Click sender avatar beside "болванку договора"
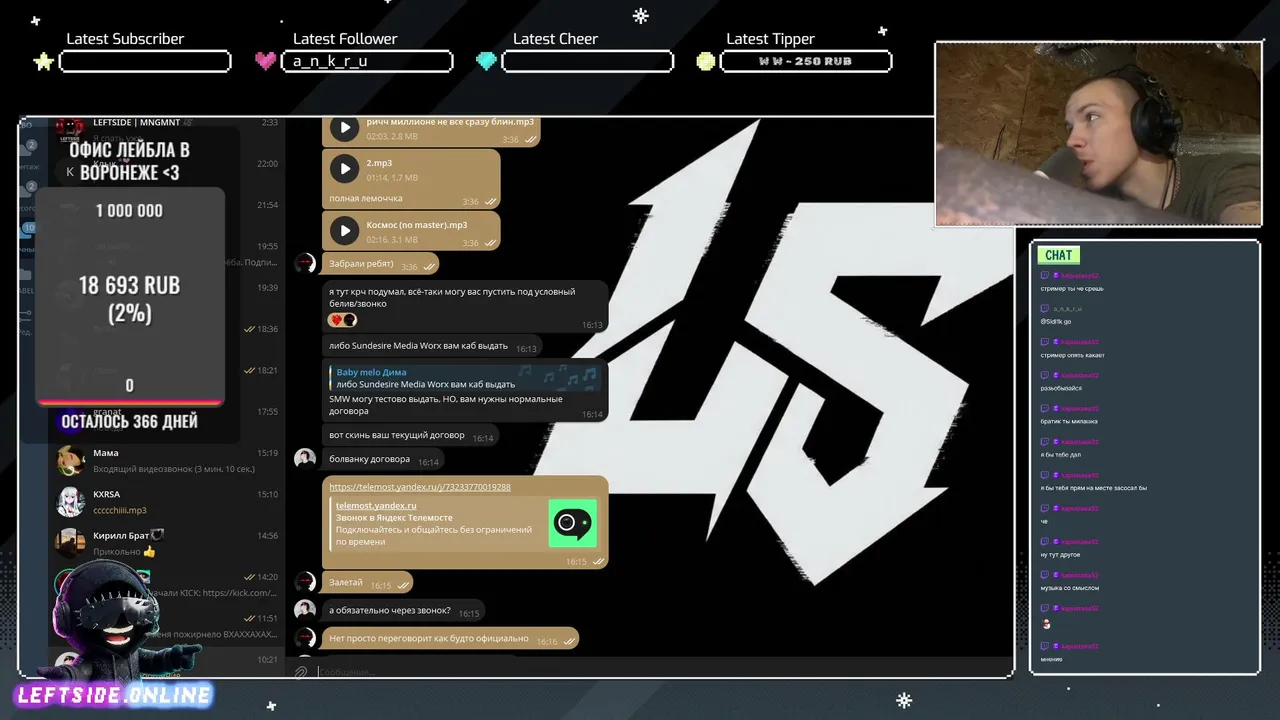1280x720 pixels. pyautogui.click(x=305, y=458)
